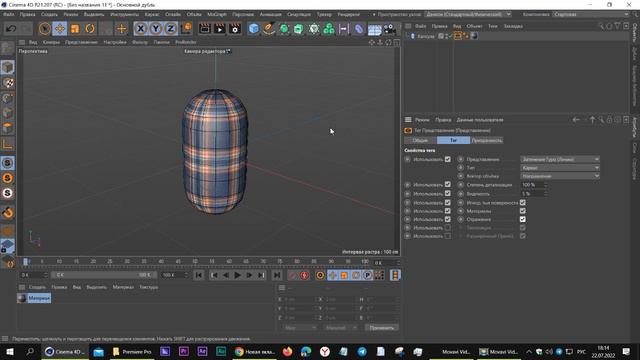Open the Представление shading mode dropdown
Screen dimensions: 640x360
tap(560, 159)
